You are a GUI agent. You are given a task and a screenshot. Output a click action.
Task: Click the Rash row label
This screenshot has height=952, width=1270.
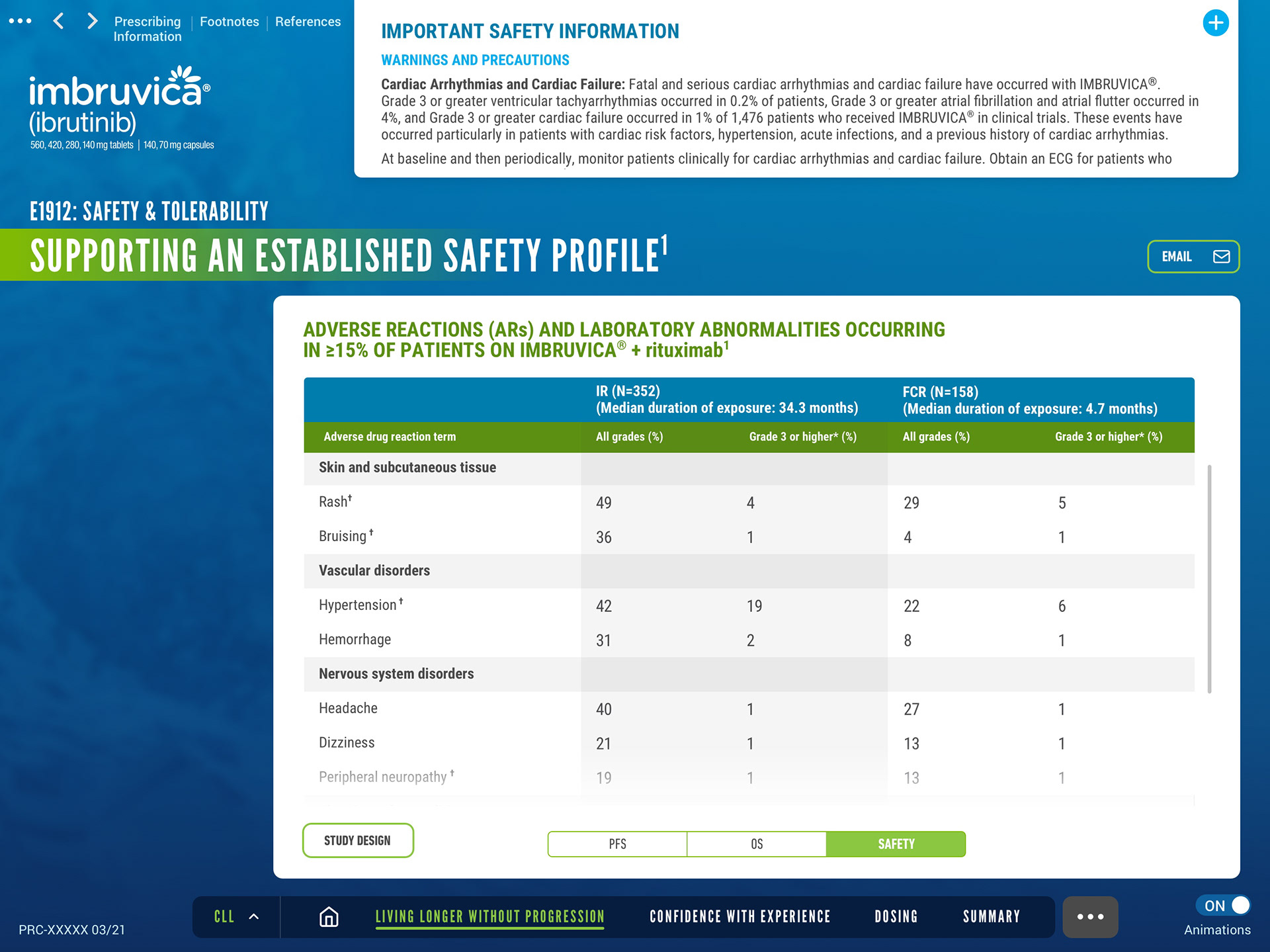335,501
